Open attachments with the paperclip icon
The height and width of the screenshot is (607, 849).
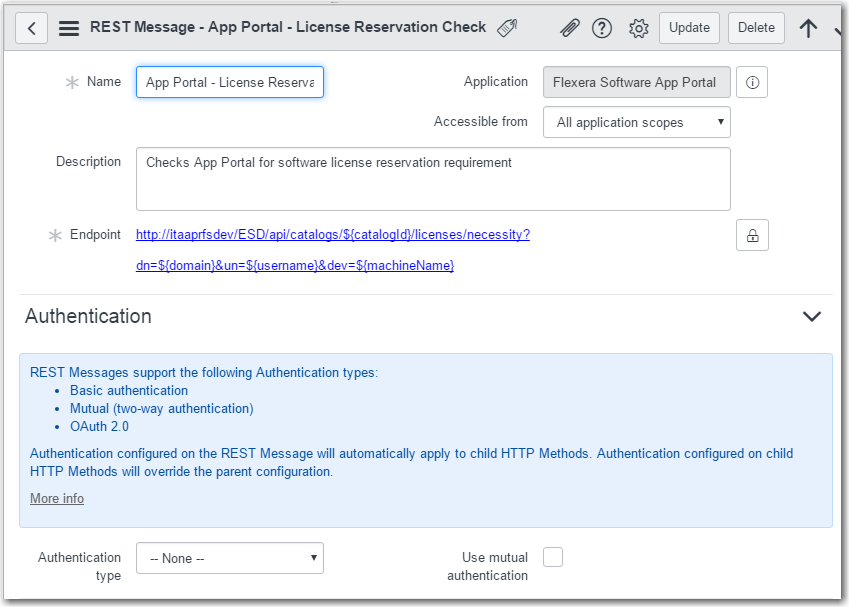point(570,28)
